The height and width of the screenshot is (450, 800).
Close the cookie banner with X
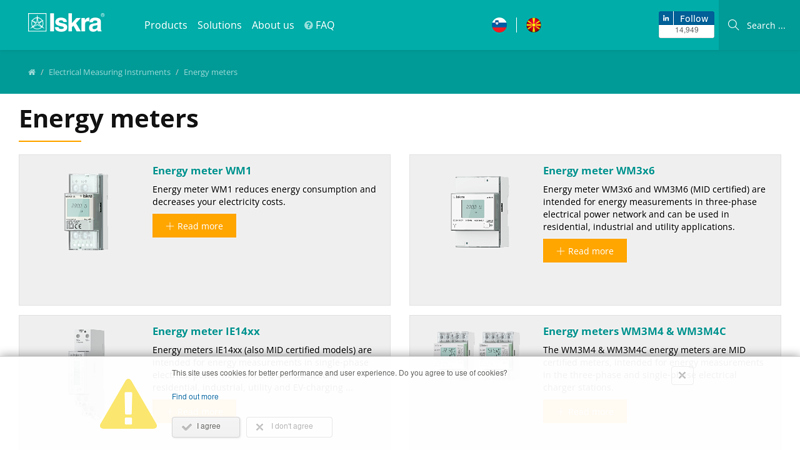point(682,375)
